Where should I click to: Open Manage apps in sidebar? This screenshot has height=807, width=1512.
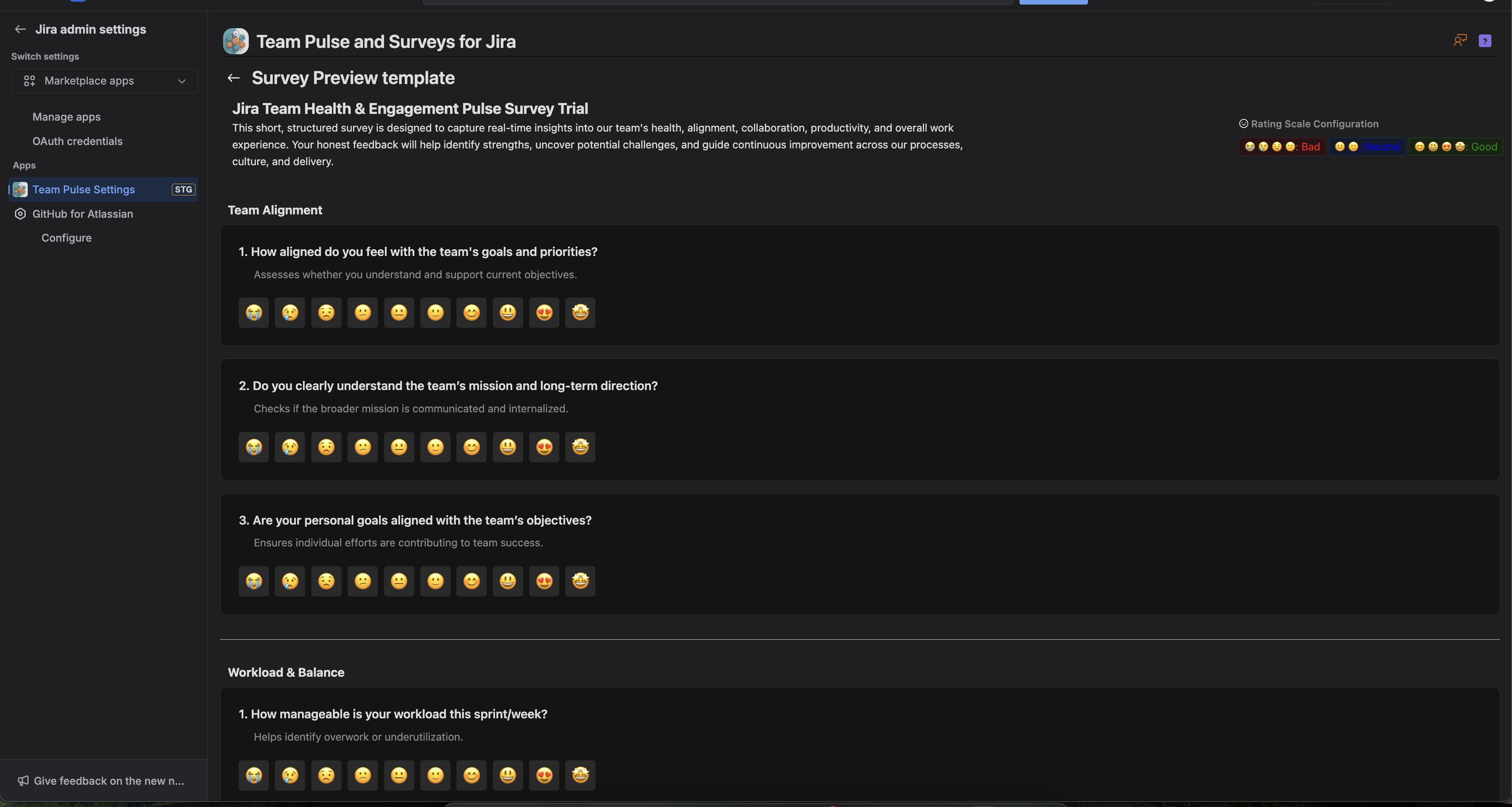[x=66, y=117]
